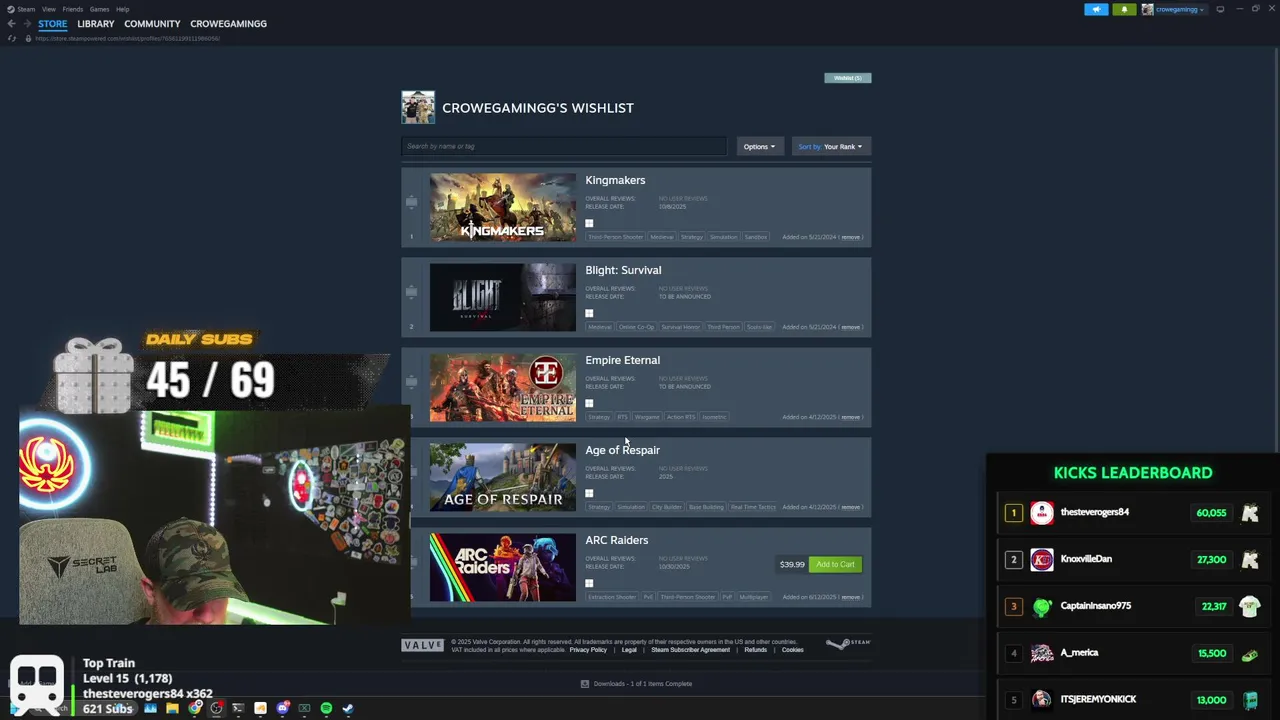
Task: Open OBS Studio from the taskbar
Action: tap(216, 708)
